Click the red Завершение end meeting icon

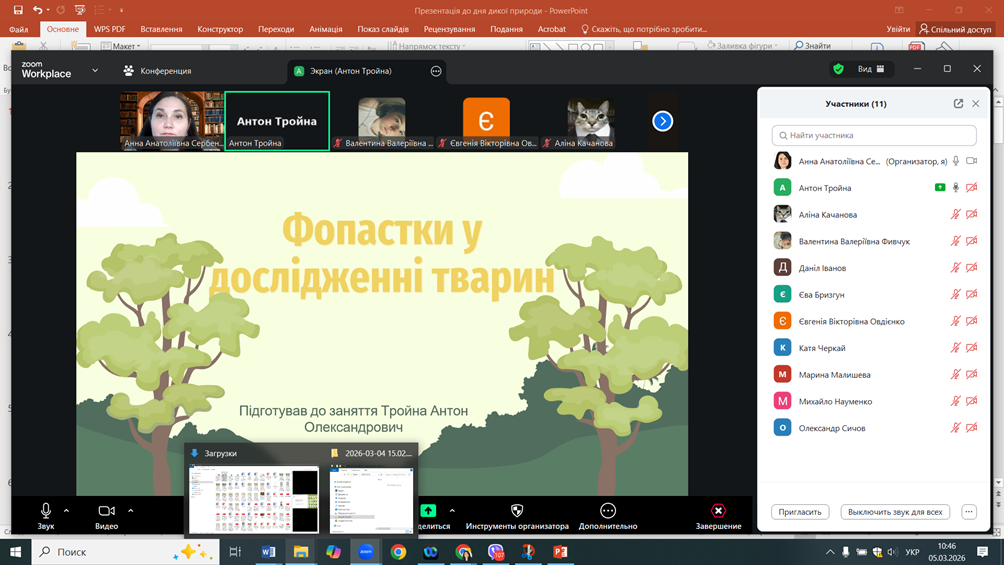[718, 511]
